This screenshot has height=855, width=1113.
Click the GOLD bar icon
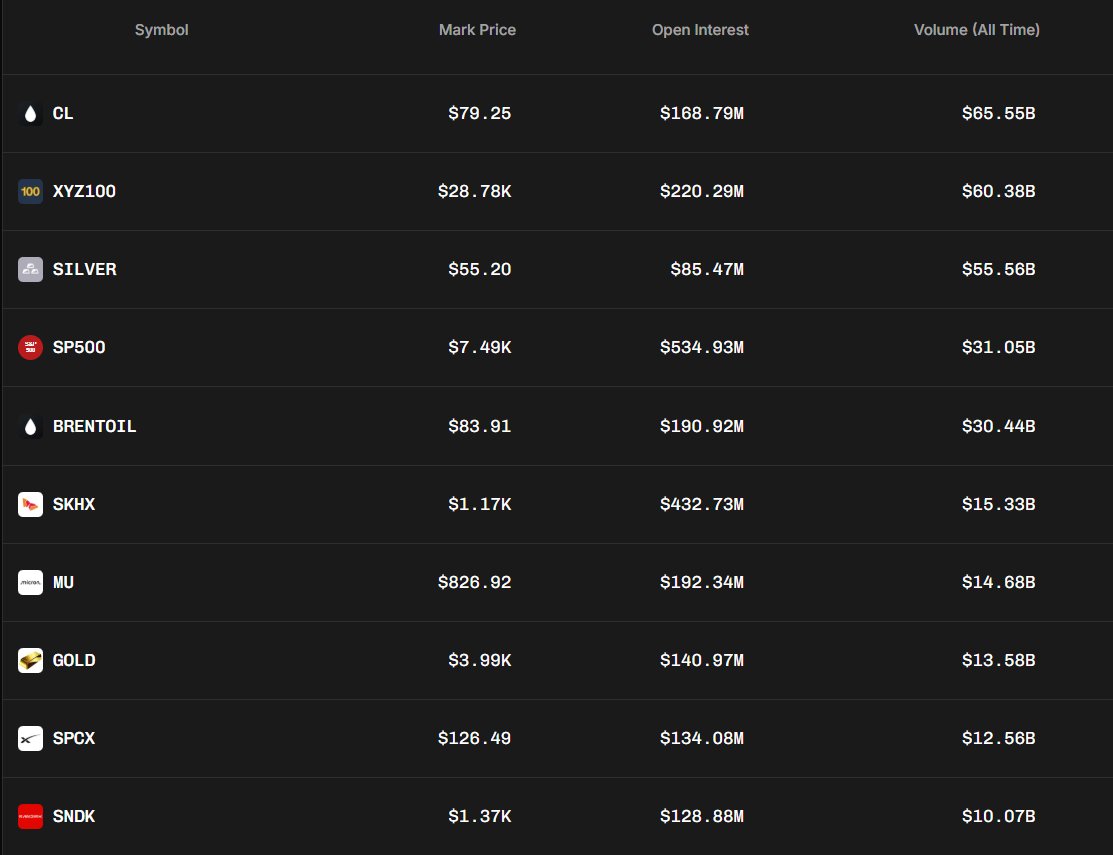point(31,661)
